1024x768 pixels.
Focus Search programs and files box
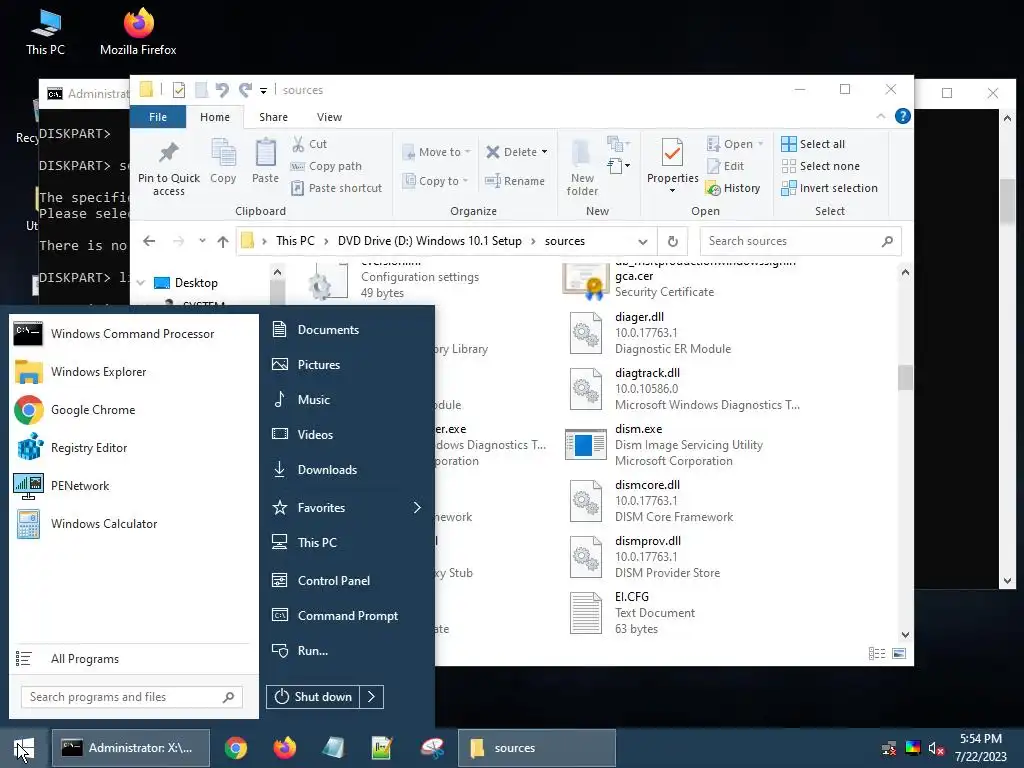coord(132,697)
